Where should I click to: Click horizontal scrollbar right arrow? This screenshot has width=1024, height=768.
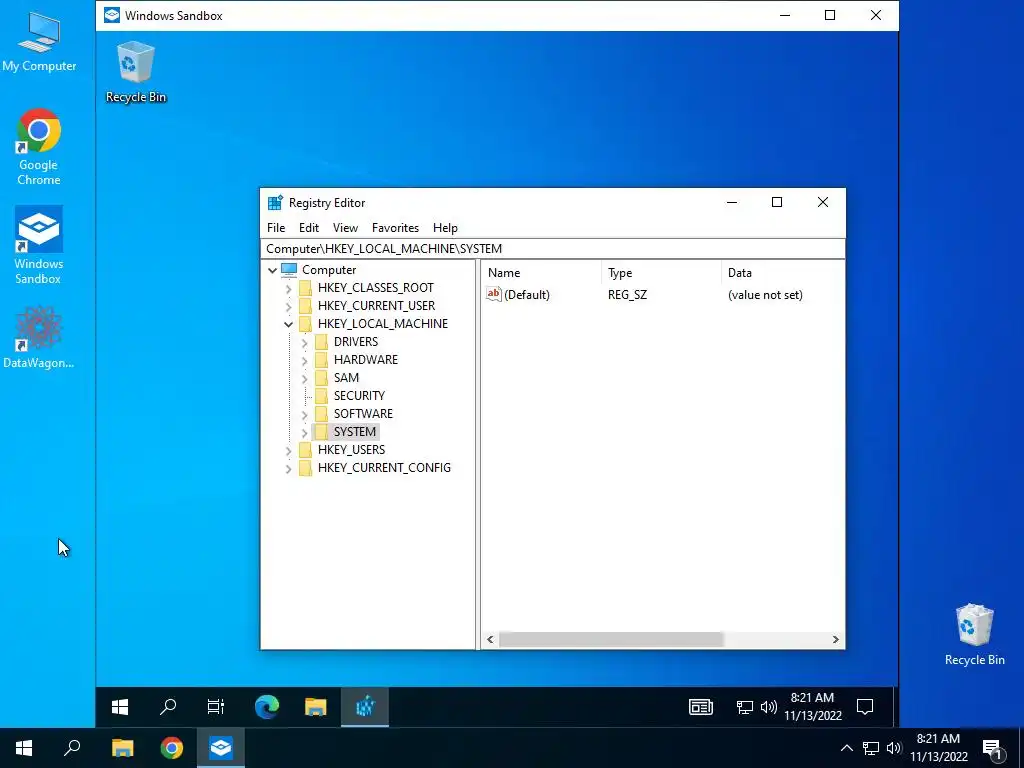tap(835, 639)
